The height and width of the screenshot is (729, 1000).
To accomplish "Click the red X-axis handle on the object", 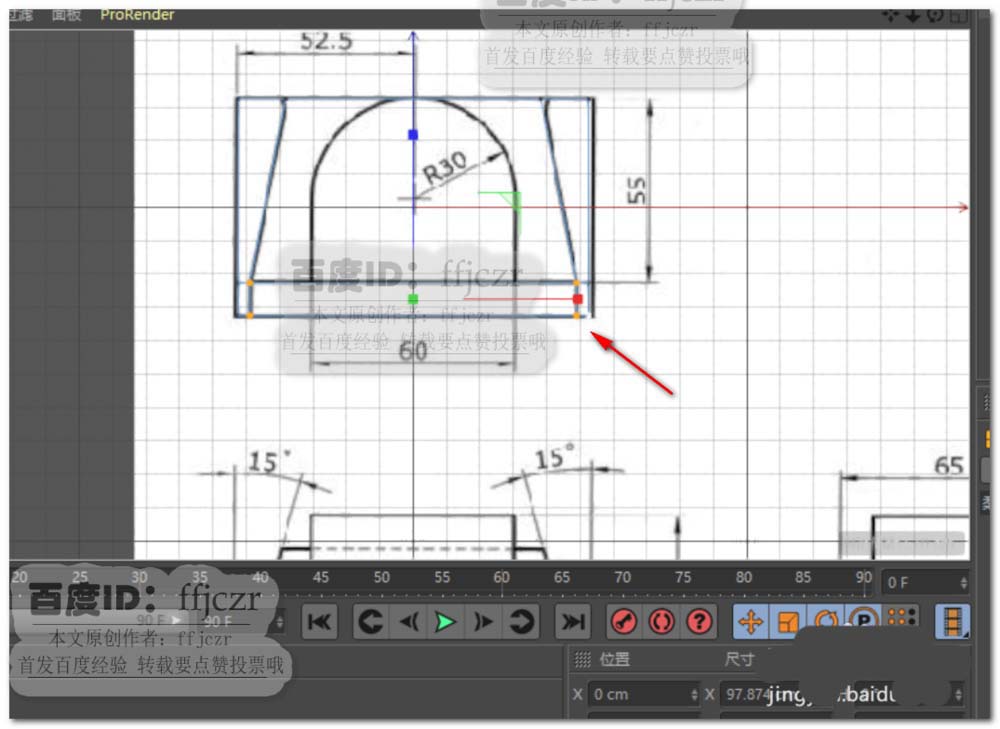I will (x=577, y=299).
